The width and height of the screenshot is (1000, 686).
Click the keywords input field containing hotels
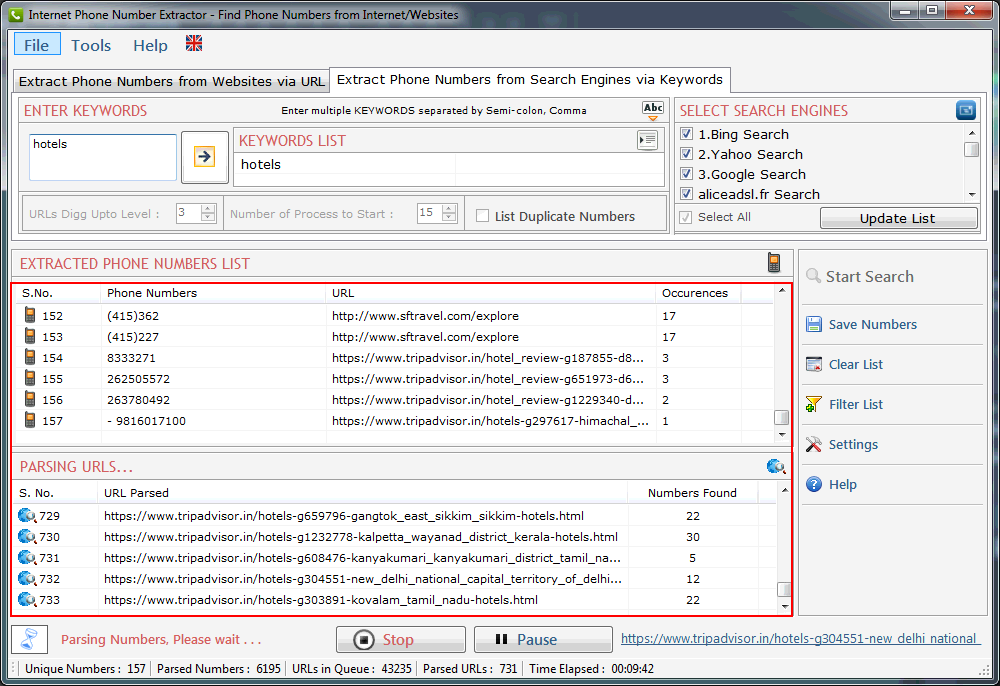(x=103, y=157)
